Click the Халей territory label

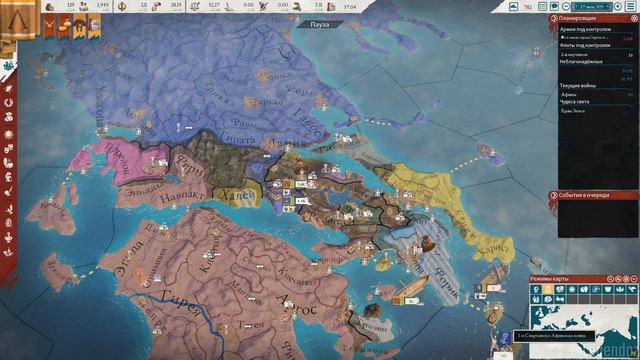[x=239, y=195]
